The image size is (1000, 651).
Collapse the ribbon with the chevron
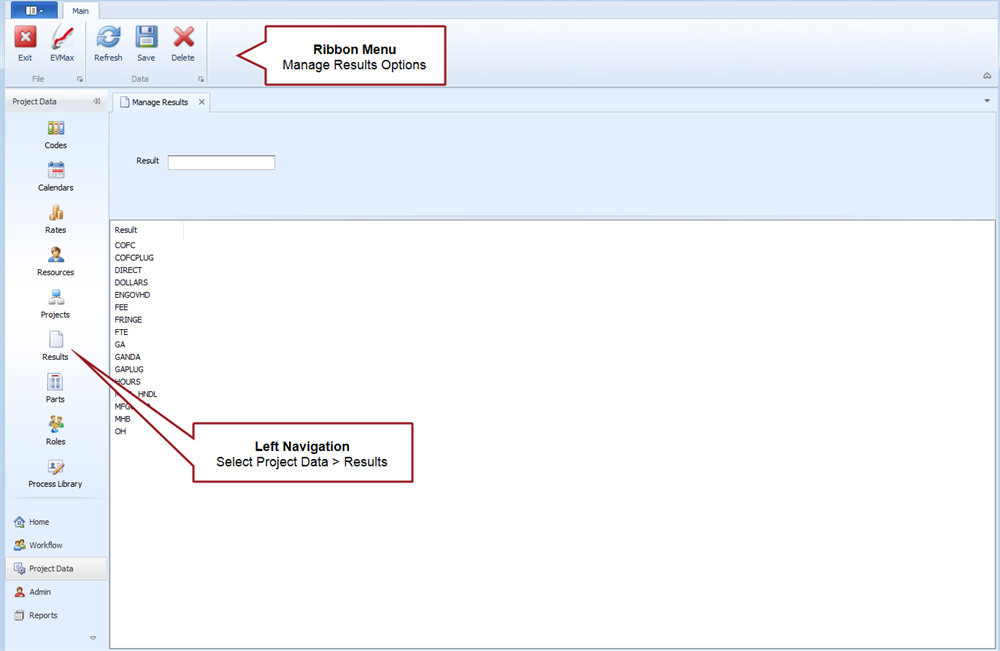[988, 76]
